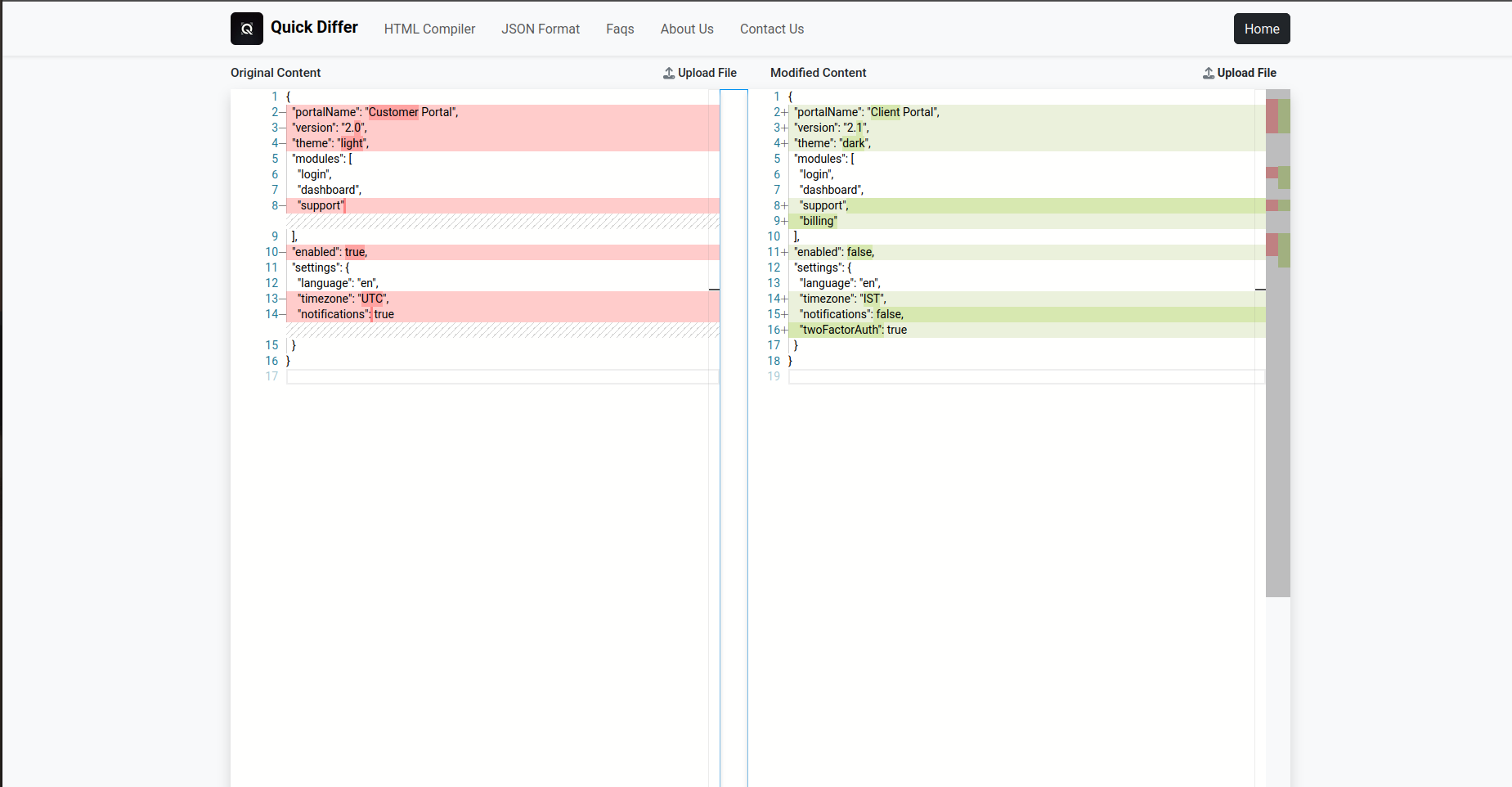Screen dimensions: 1512x787
Task: Click "modules": [ in original editor
Action: tap(322, 159)
